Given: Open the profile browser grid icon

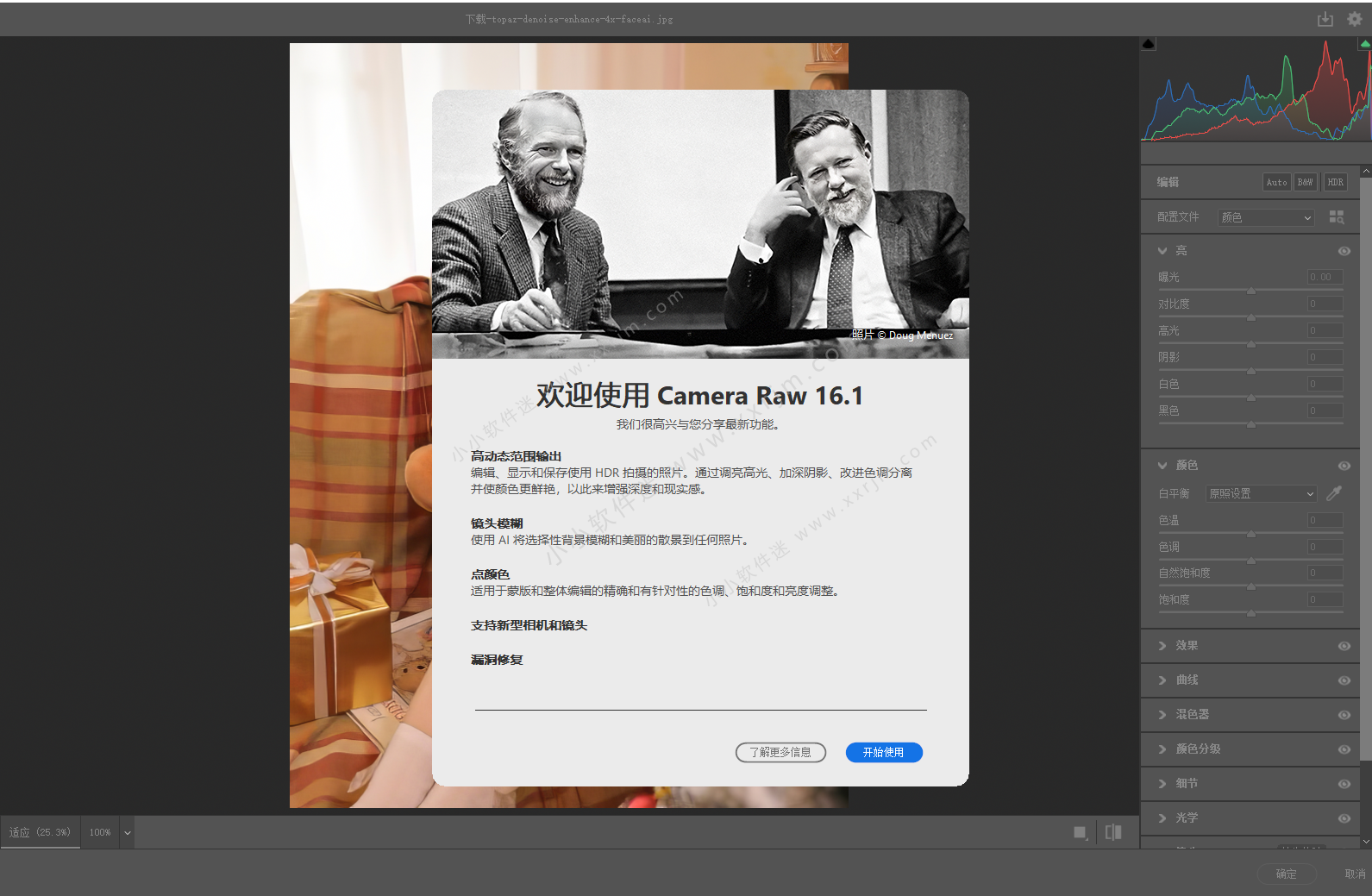Looking at the screenshot, I should pos(1337,217).
